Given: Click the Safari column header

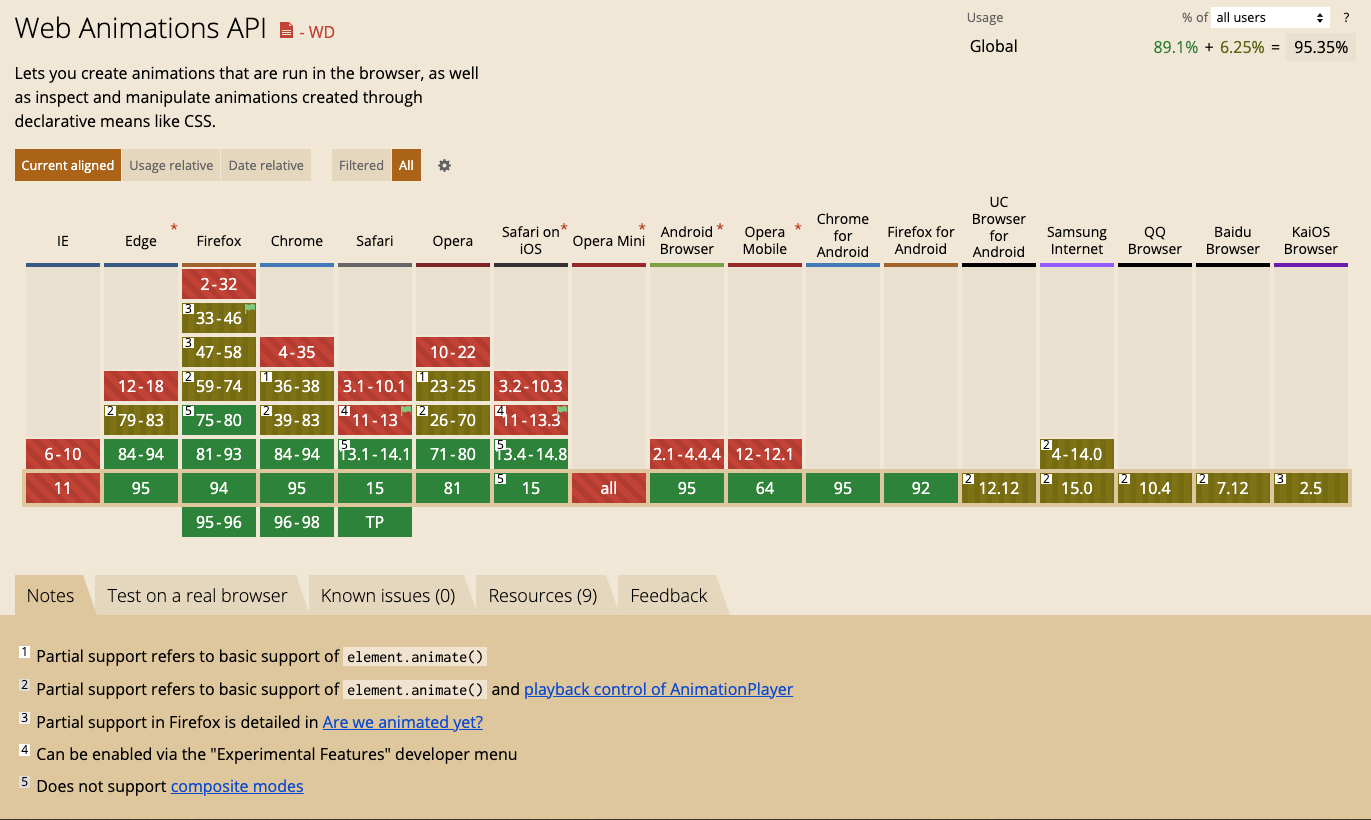Looking at the screenshot, I should coord(375,241).
